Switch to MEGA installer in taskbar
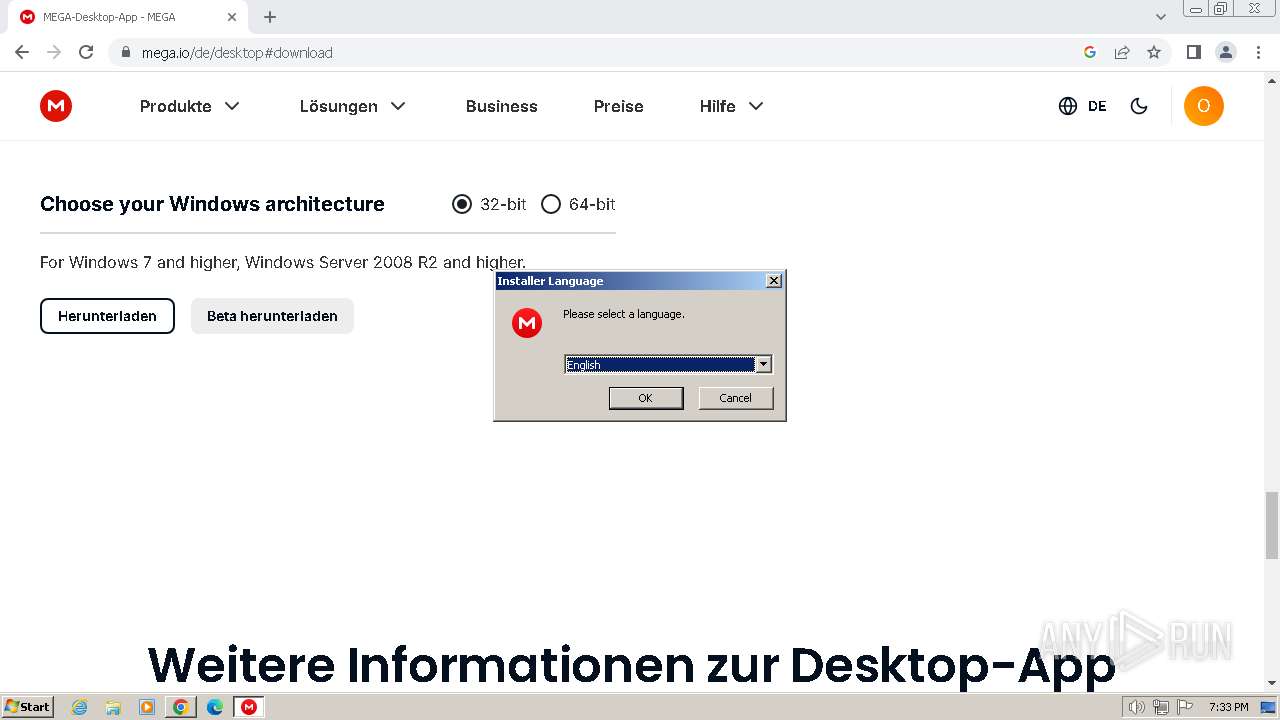The image size is (1280, 720). 249,707
